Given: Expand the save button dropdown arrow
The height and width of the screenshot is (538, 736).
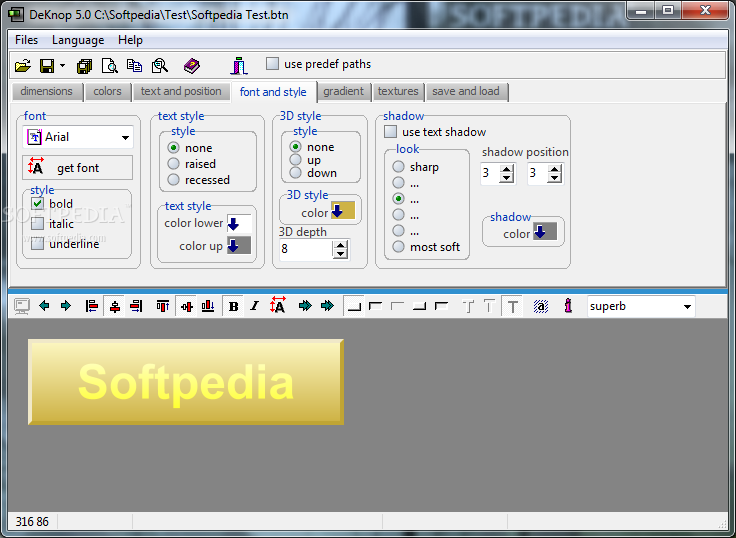Looking at the screenshot, I should pos(62,66).
